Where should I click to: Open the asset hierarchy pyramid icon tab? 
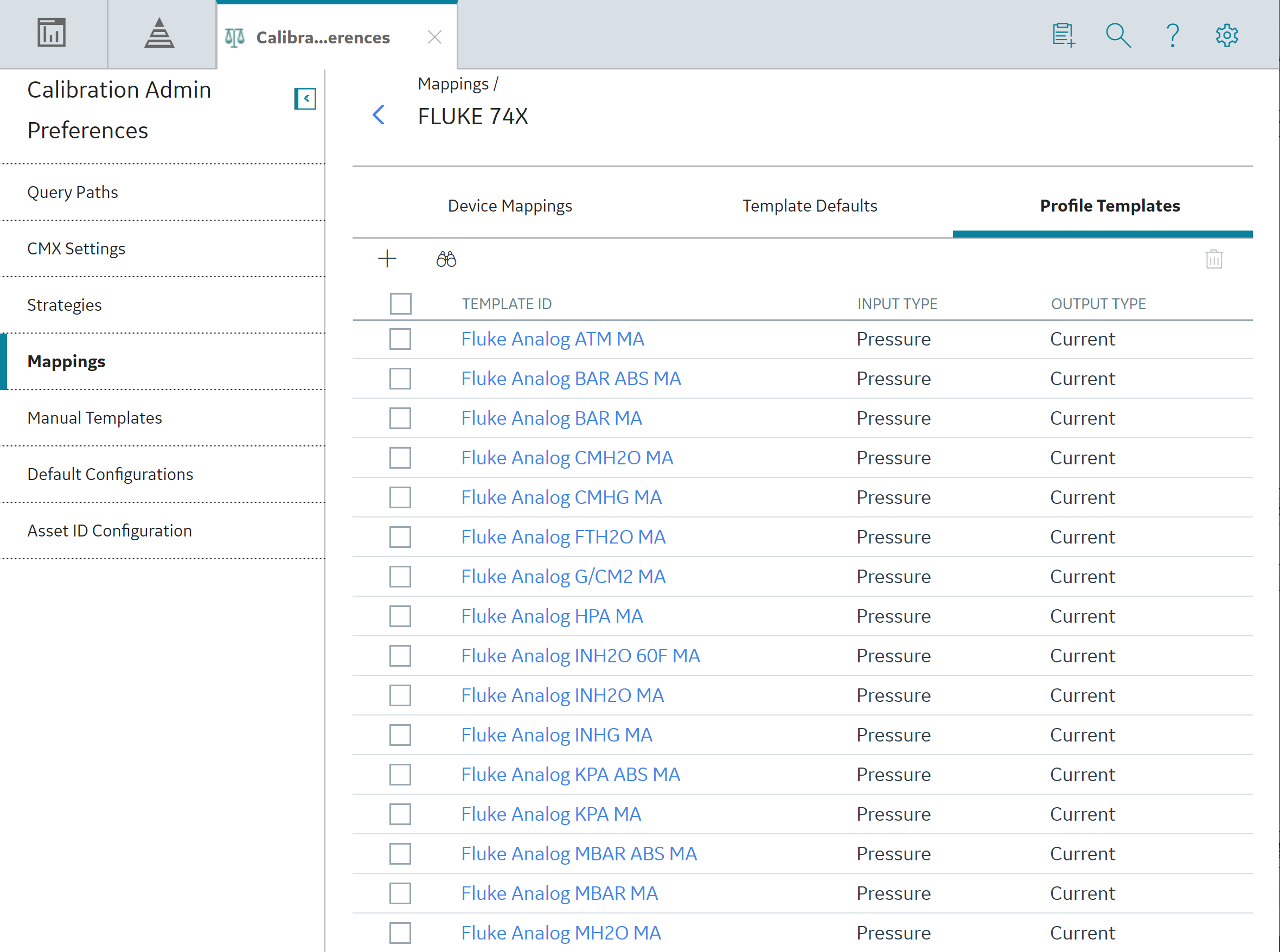(x=159, y=32)
